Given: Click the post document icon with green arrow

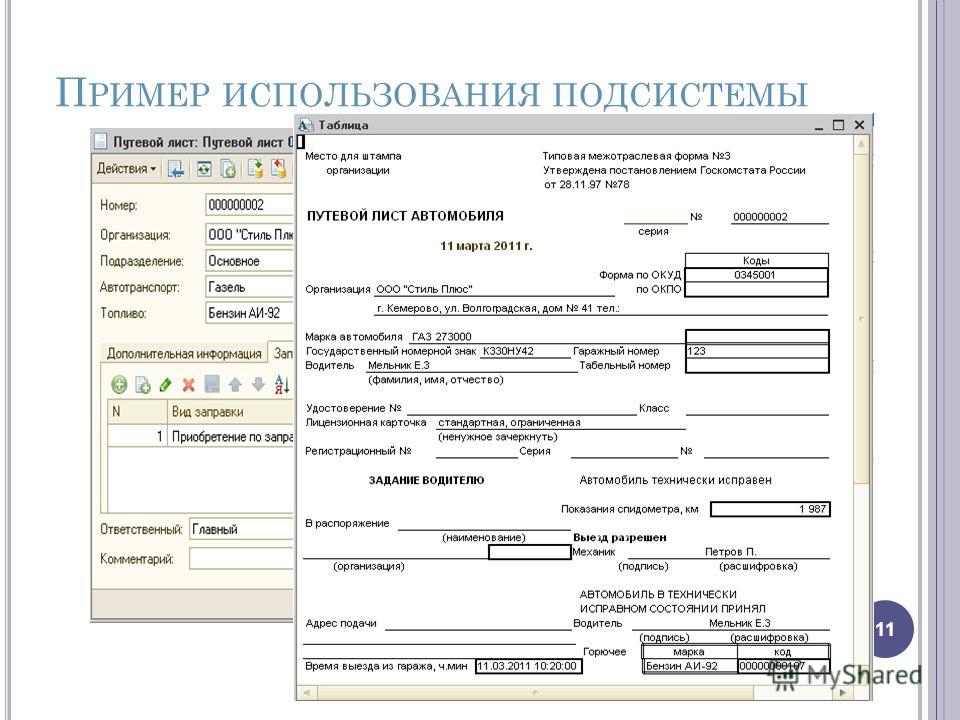Looking at the screenshot, I should pyautogui.click(x=255, y=168).
